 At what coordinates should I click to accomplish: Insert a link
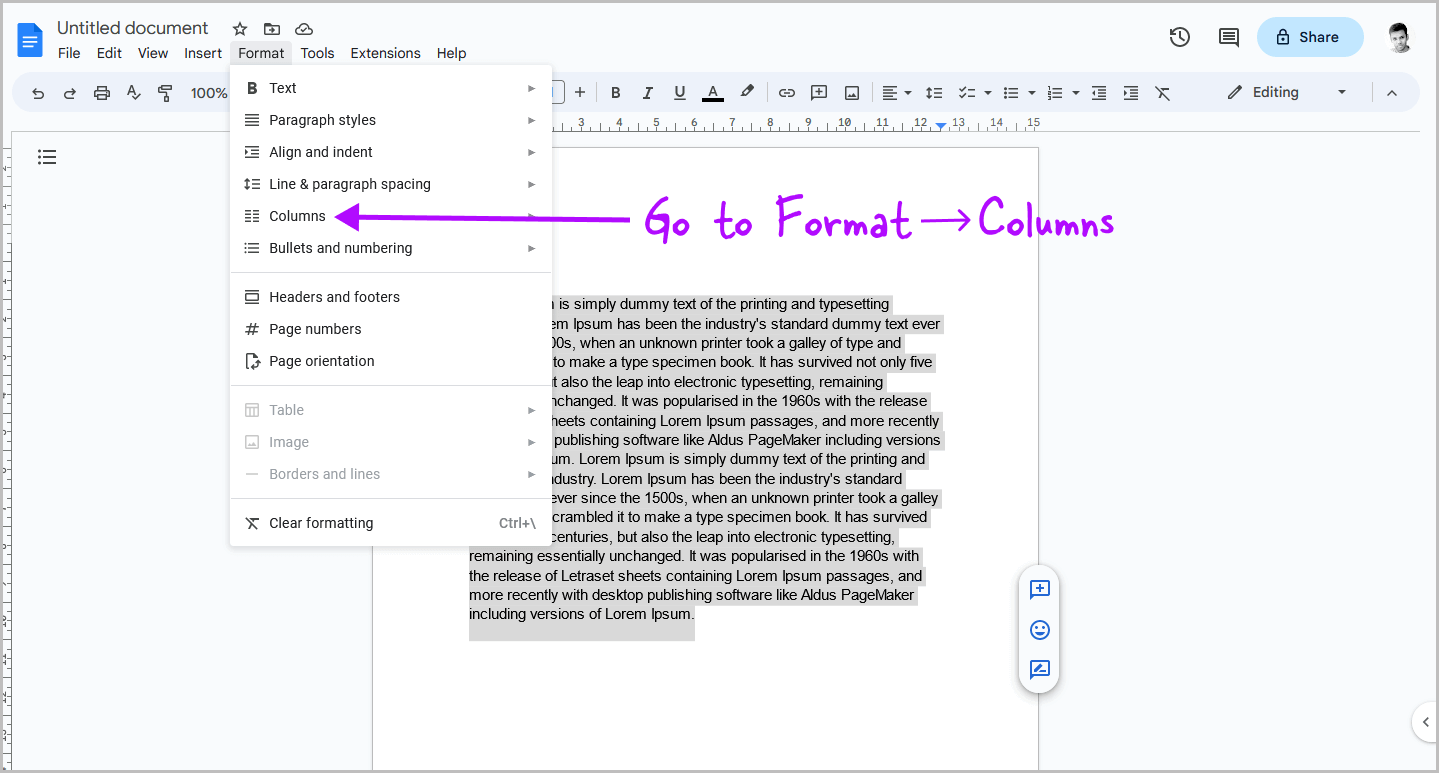coord(786,92)
